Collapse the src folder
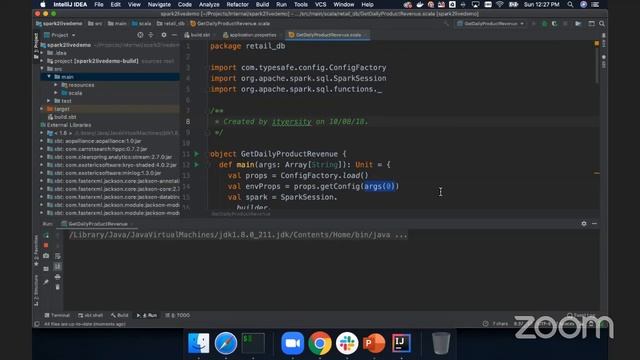 (x=42, y=69)
